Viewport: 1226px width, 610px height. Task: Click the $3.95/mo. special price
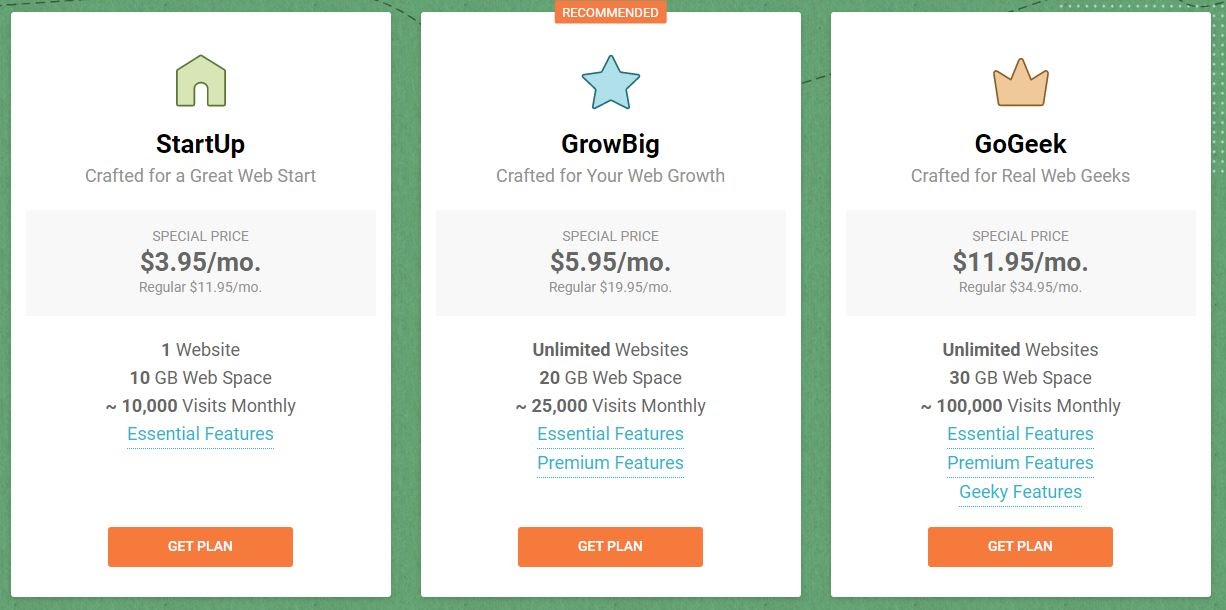pos(200,262)
